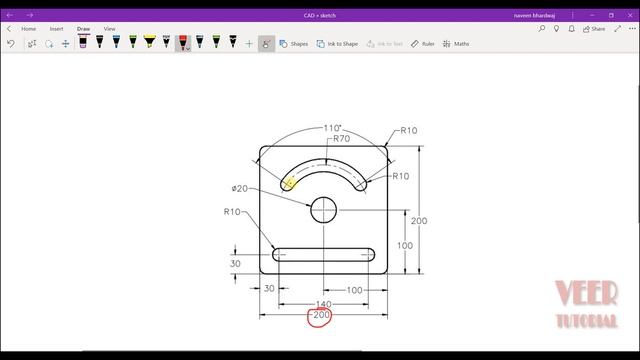Click the vertical scrollbar at right edge
The image size is (640, 360).
coord(638,155)
